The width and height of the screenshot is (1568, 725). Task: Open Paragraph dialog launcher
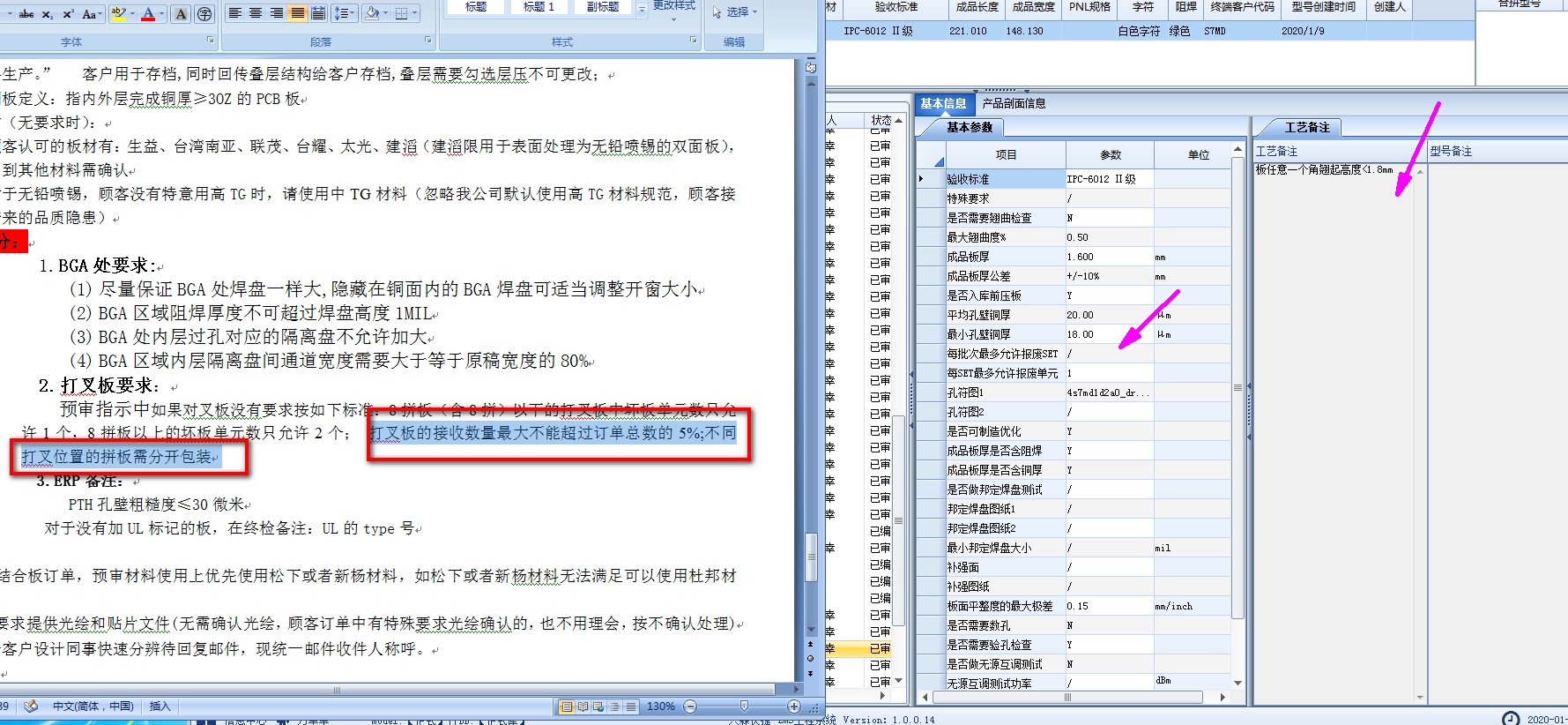[427, 41]
